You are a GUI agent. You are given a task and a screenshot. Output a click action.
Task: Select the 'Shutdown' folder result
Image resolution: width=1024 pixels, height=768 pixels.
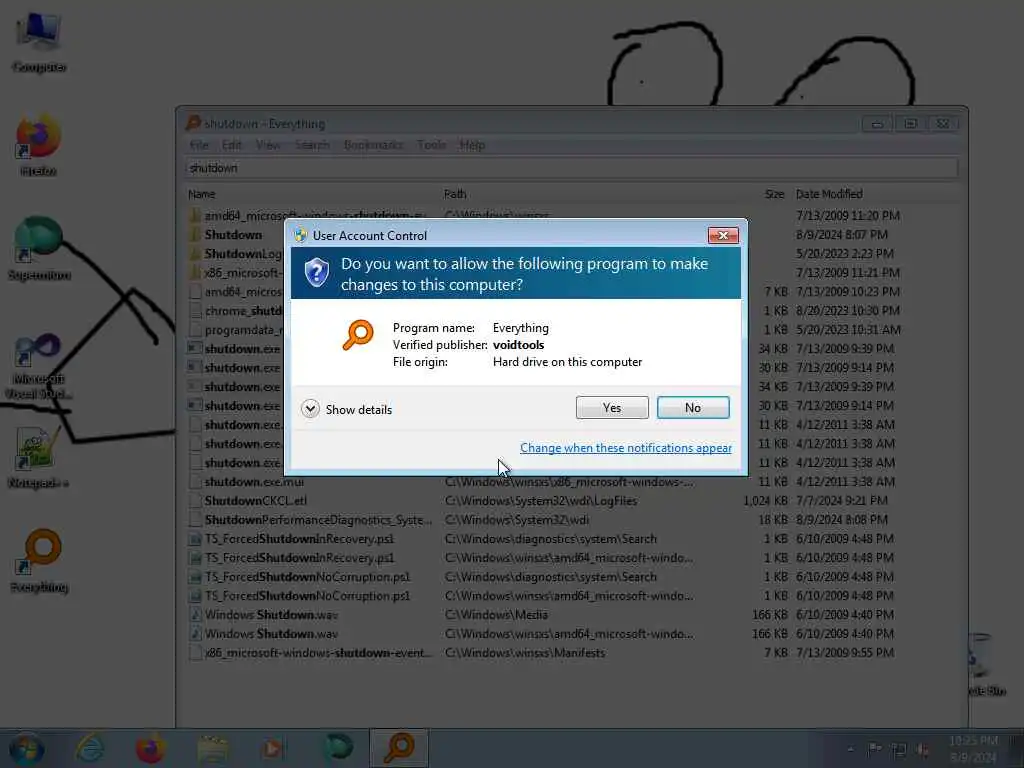pos(233,234)
